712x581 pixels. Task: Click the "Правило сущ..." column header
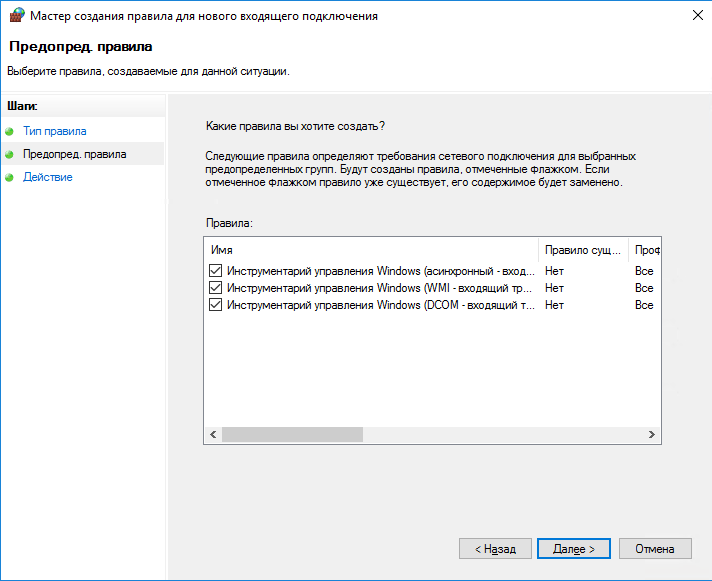[x=583, y=249]
